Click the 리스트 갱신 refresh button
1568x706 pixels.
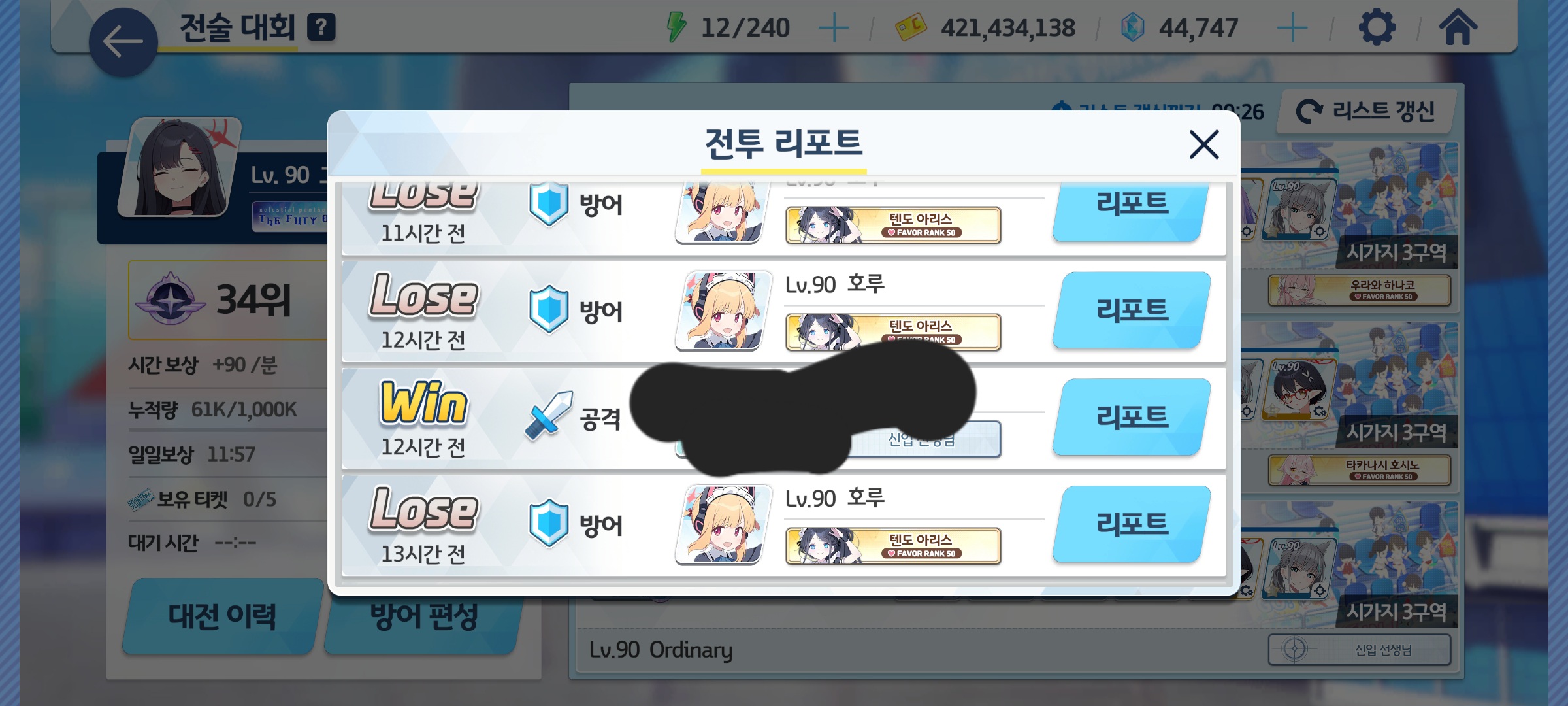pos(1367,111)
